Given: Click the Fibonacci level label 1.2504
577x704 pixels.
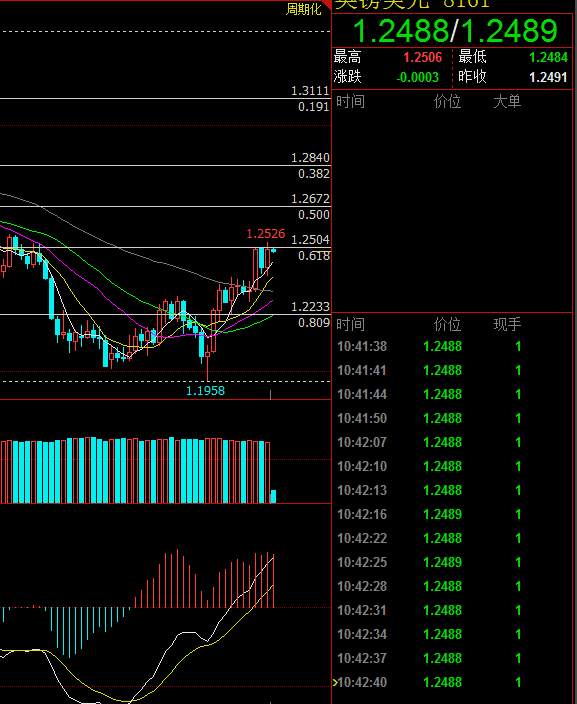Looking at the screenshot, I should point(310,239).
